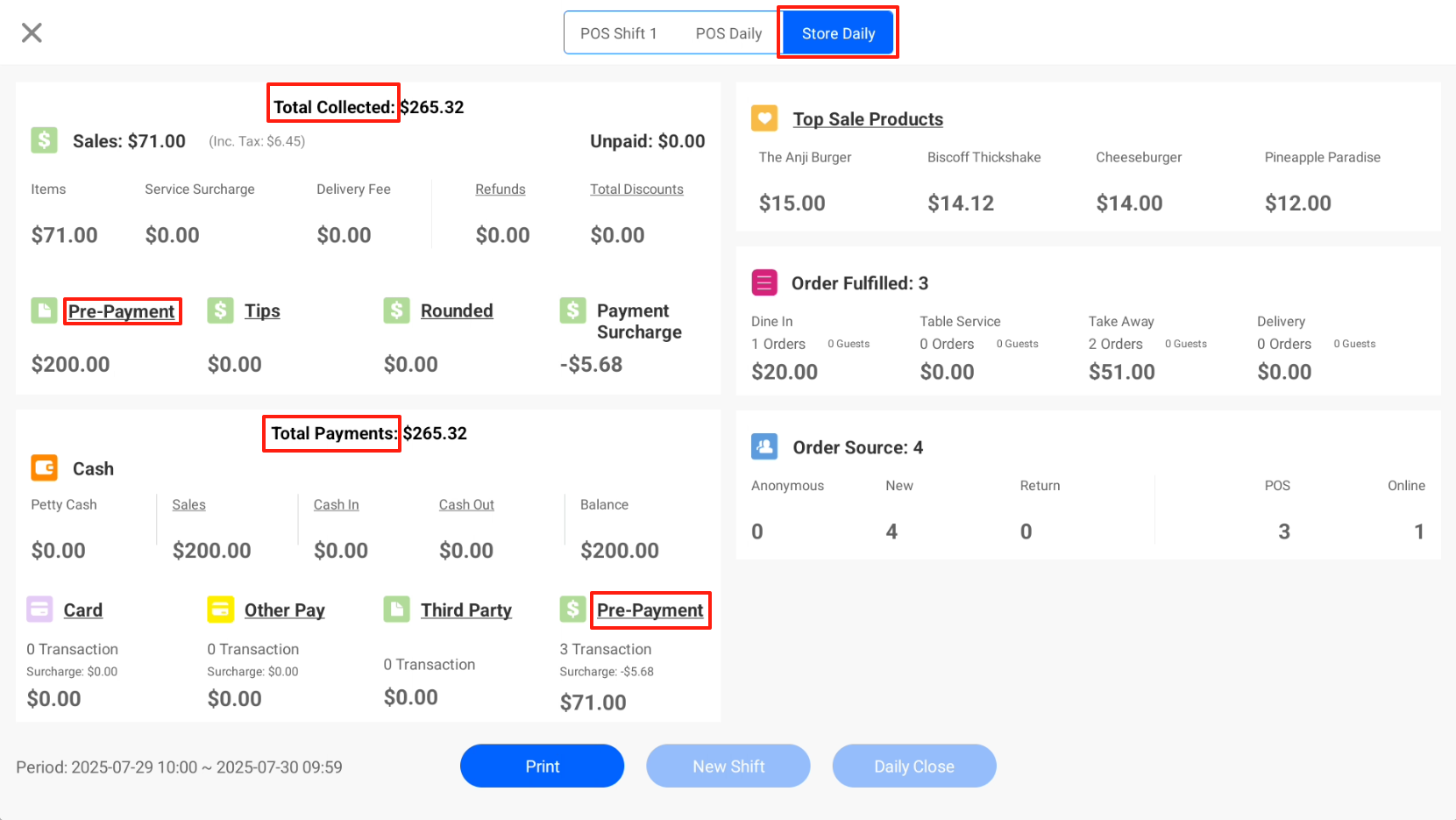Open the Pre-Payment link in the payments section

pos(650,610)
